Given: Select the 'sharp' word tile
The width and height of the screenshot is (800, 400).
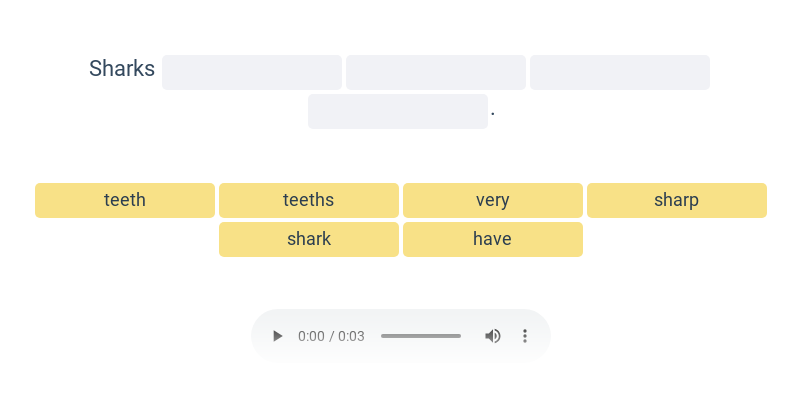Looking at the screenshot, I should click(677, 201).
